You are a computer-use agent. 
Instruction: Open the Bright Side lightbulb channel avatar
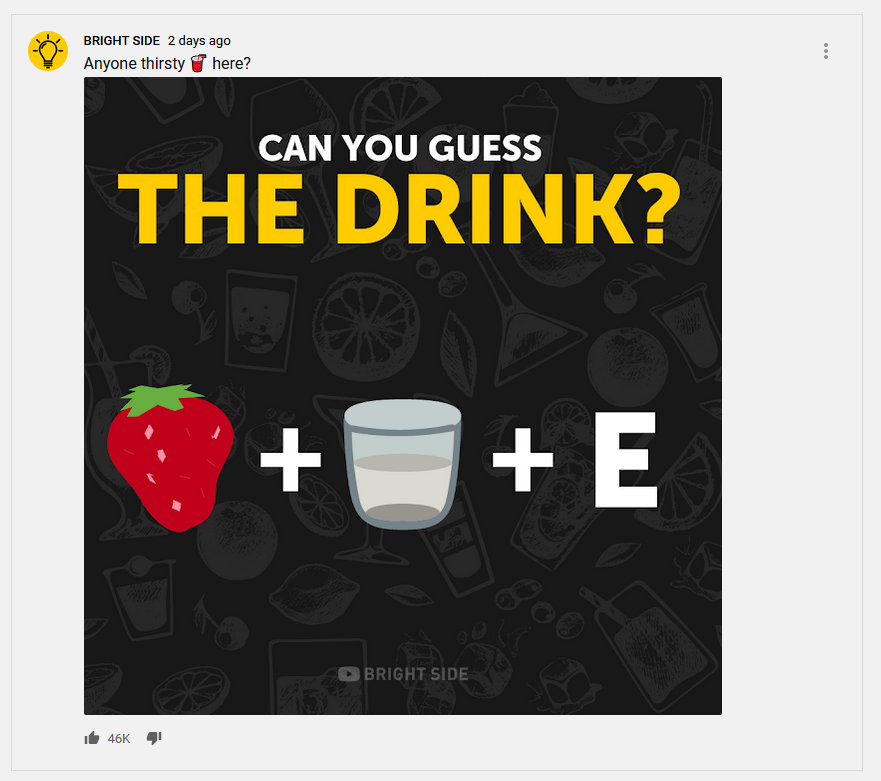pos(48,51)
